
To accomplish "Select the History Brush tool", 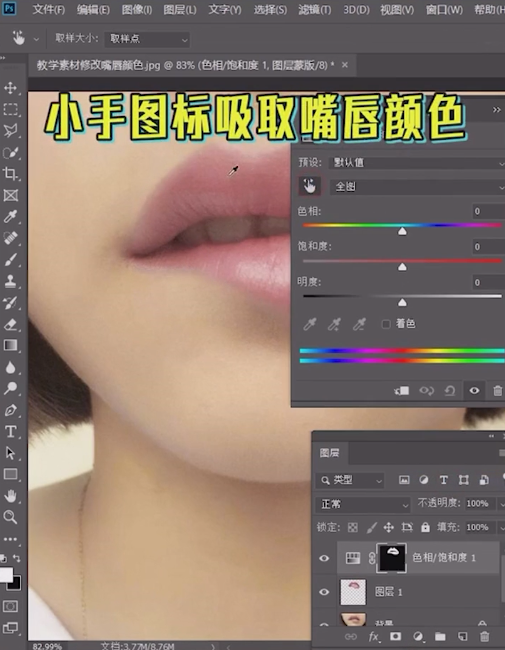I will [10, 303].
